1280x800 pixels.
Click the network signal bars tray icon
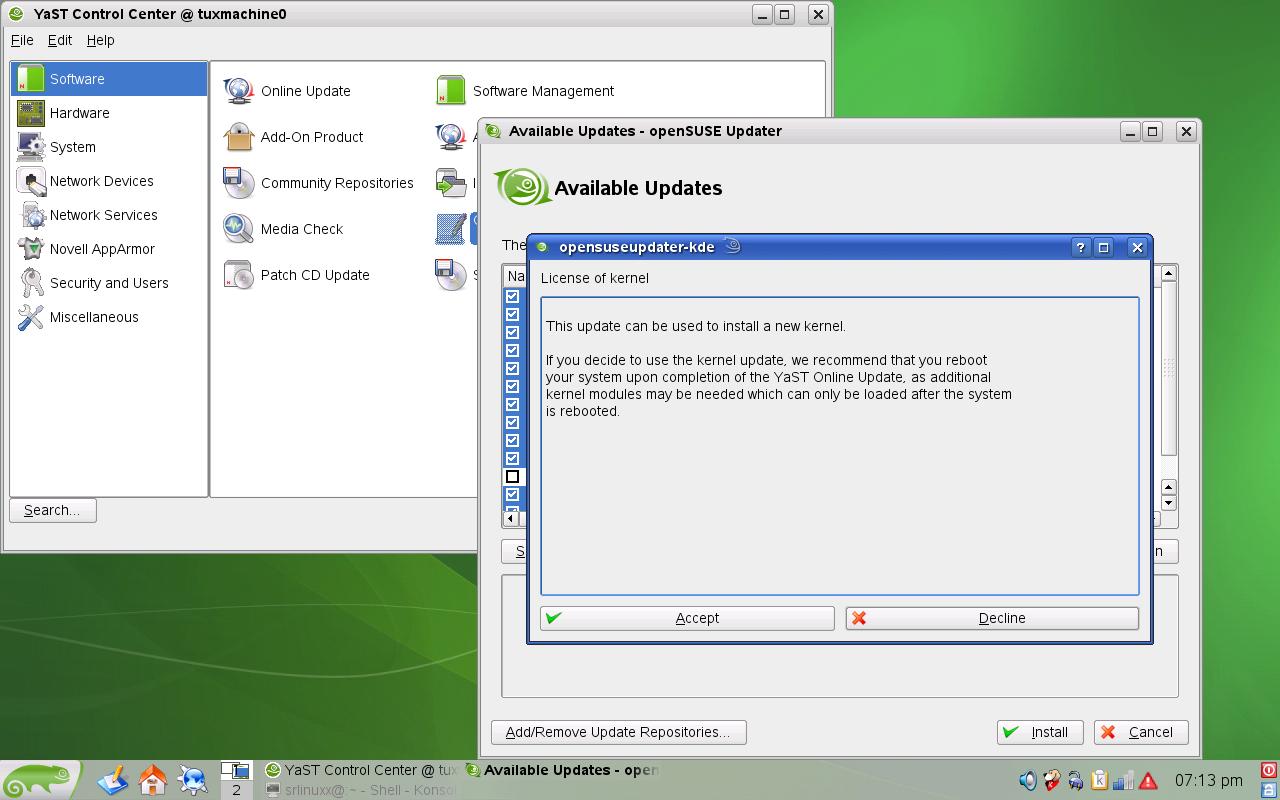tap(1123, 780)
